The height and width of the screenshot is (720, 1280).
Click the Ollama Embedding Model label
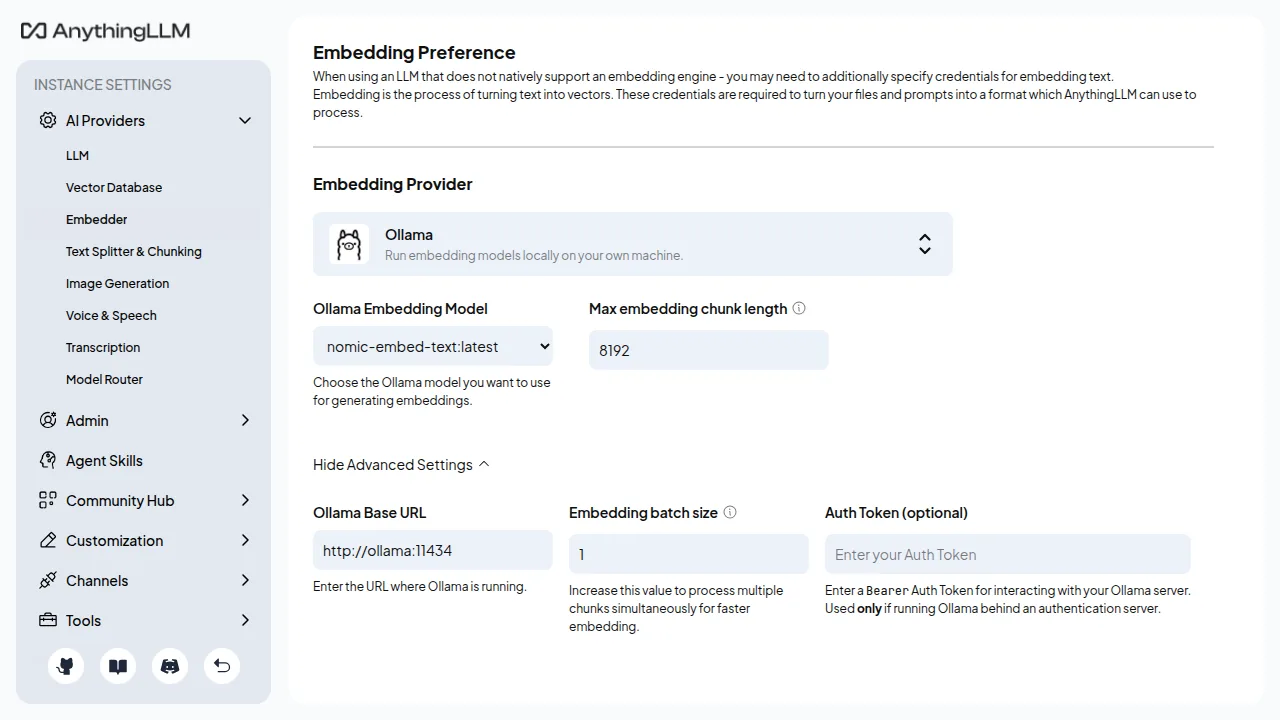400,308
